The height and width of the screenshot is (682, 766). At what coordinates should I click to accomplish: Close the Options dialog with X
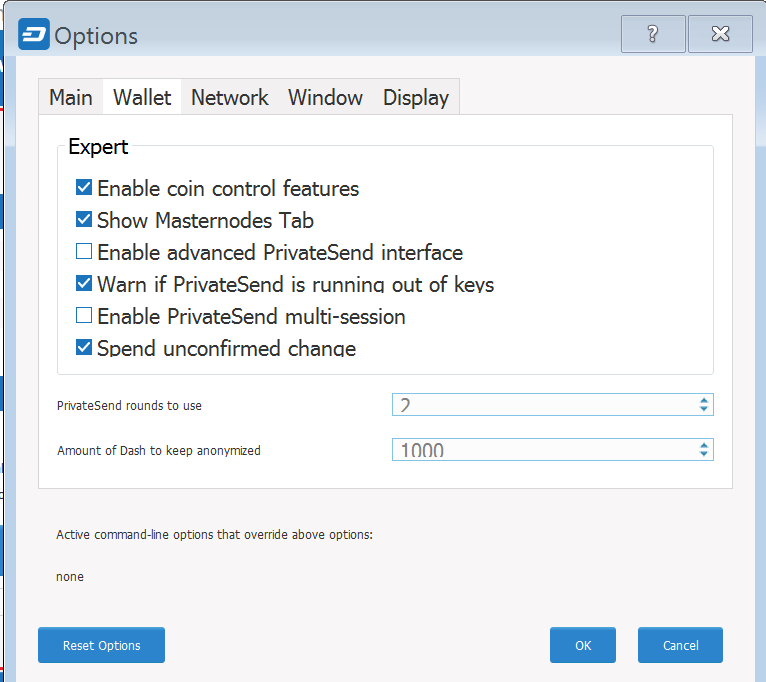(x=720, y=34)
